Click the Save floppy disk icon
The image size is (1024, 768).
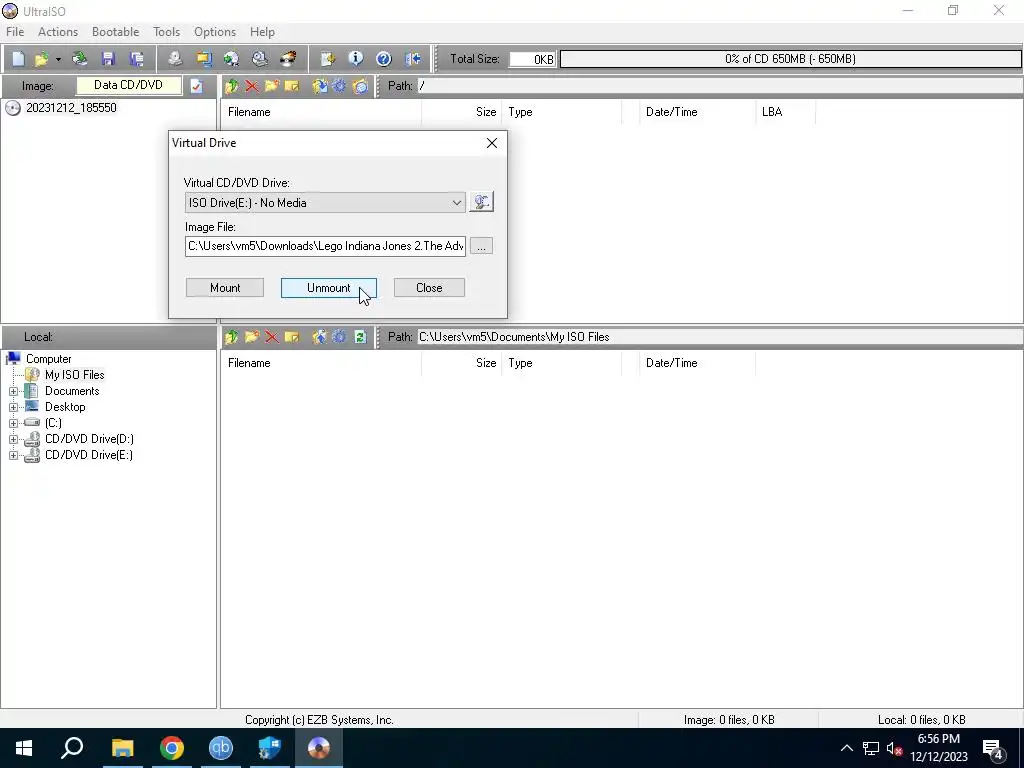pos(108,59)
